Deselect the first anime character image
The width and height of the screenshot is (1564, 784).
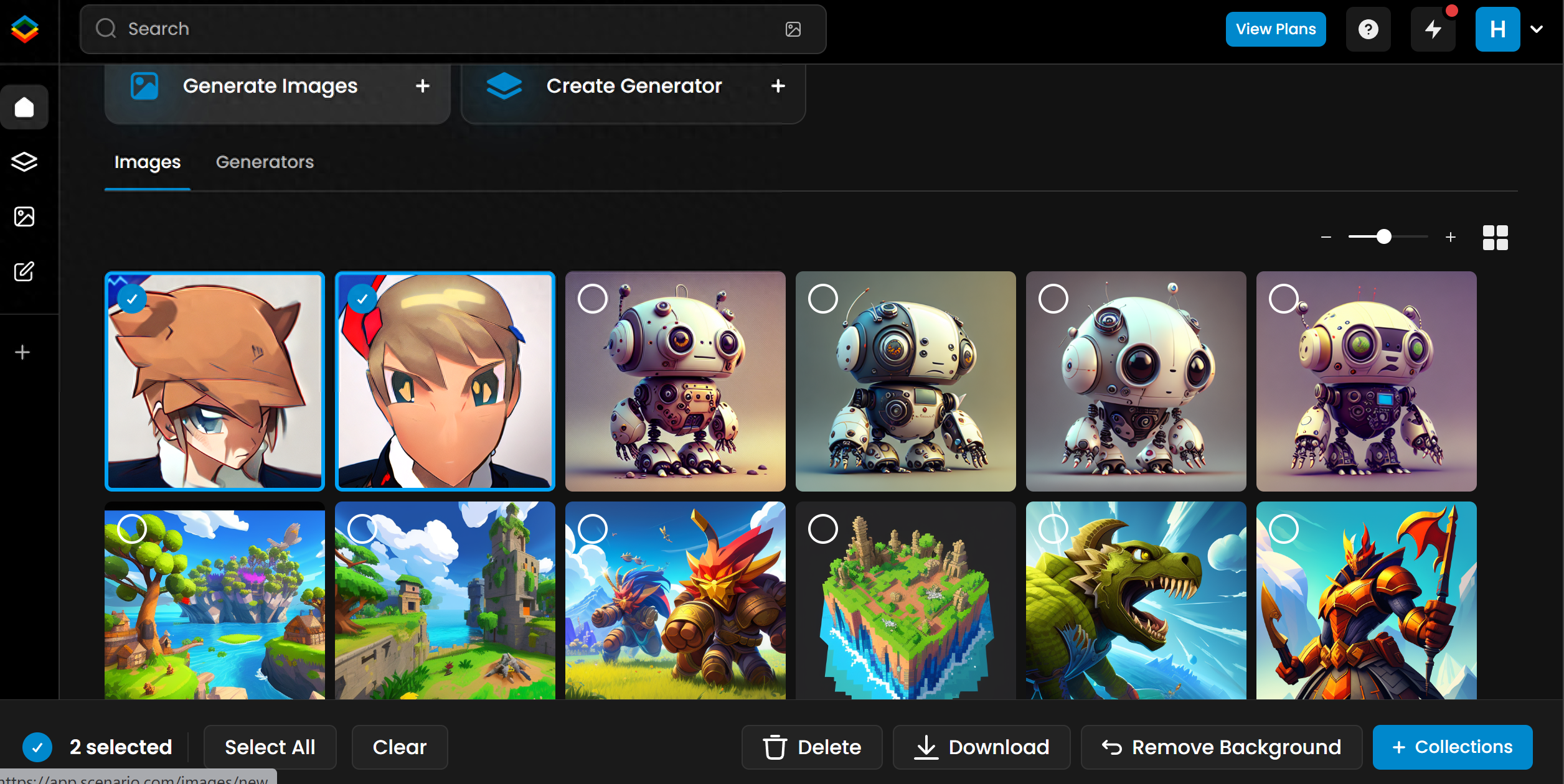[132, 299]
